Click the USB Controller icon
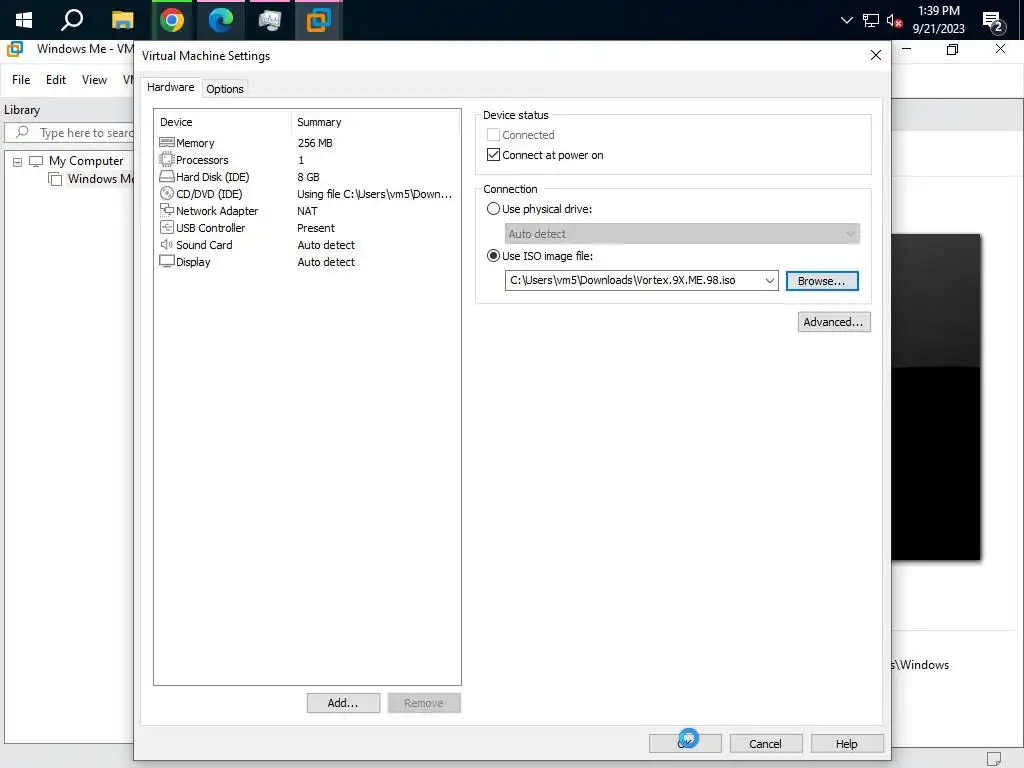The width and height of the screenshot is (1024, 768). [x=167, y=227]
